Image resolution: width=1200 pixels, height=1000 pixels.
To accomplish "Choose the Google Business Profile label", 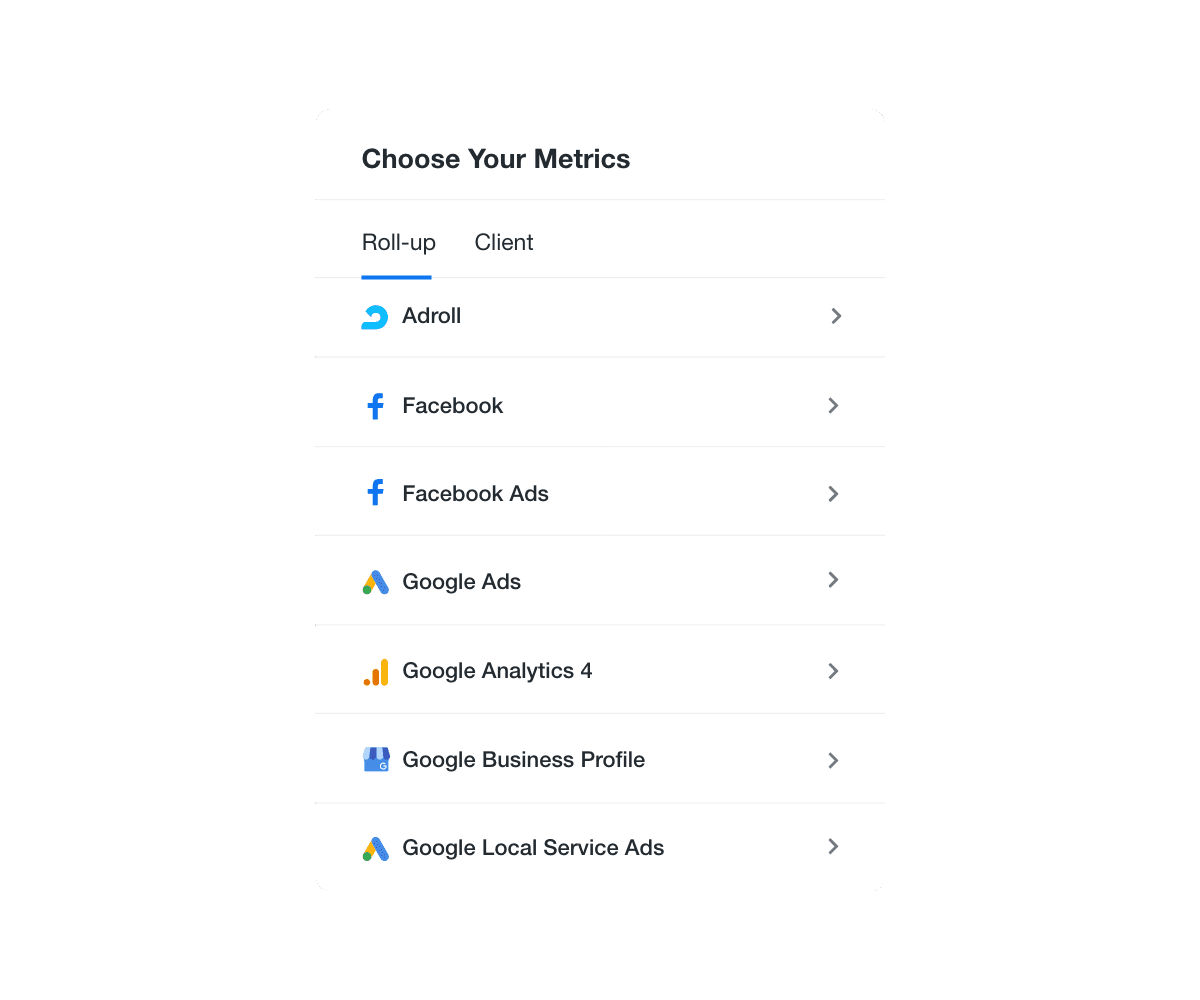I will (523, 760).
